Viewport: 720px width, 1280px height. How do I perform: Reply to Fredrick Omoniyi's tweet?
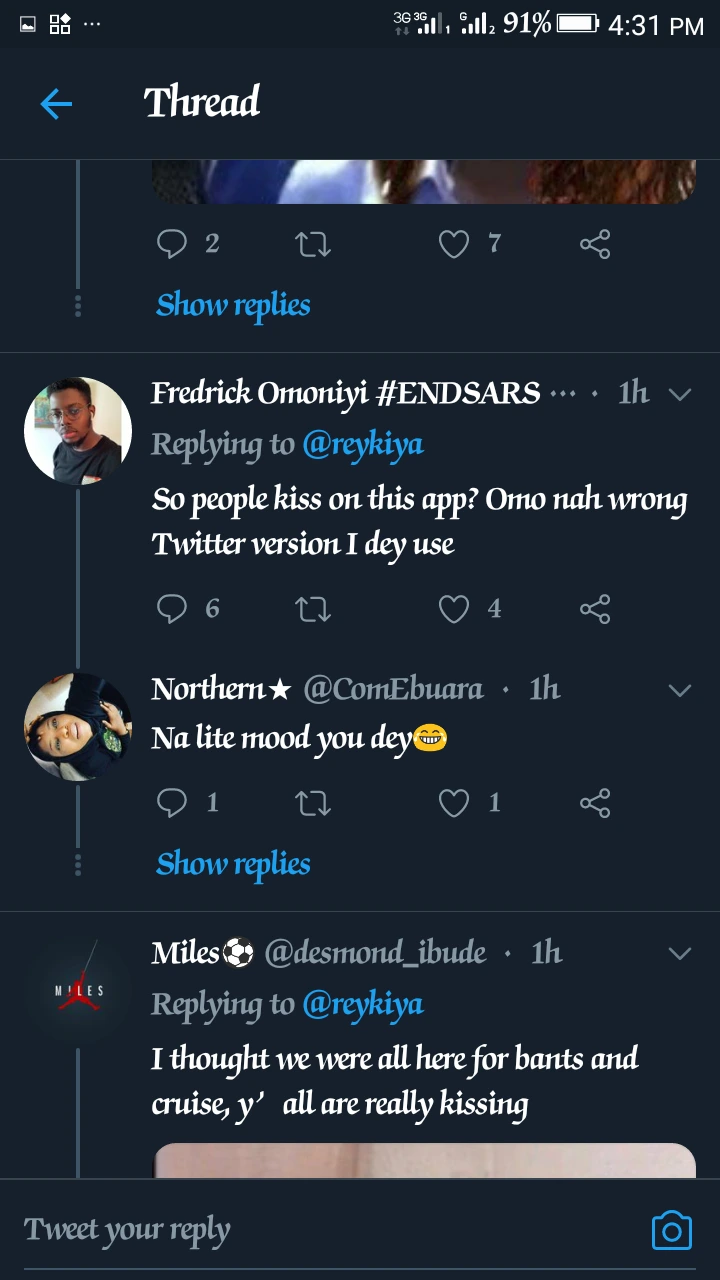click(x=173, y=608)
